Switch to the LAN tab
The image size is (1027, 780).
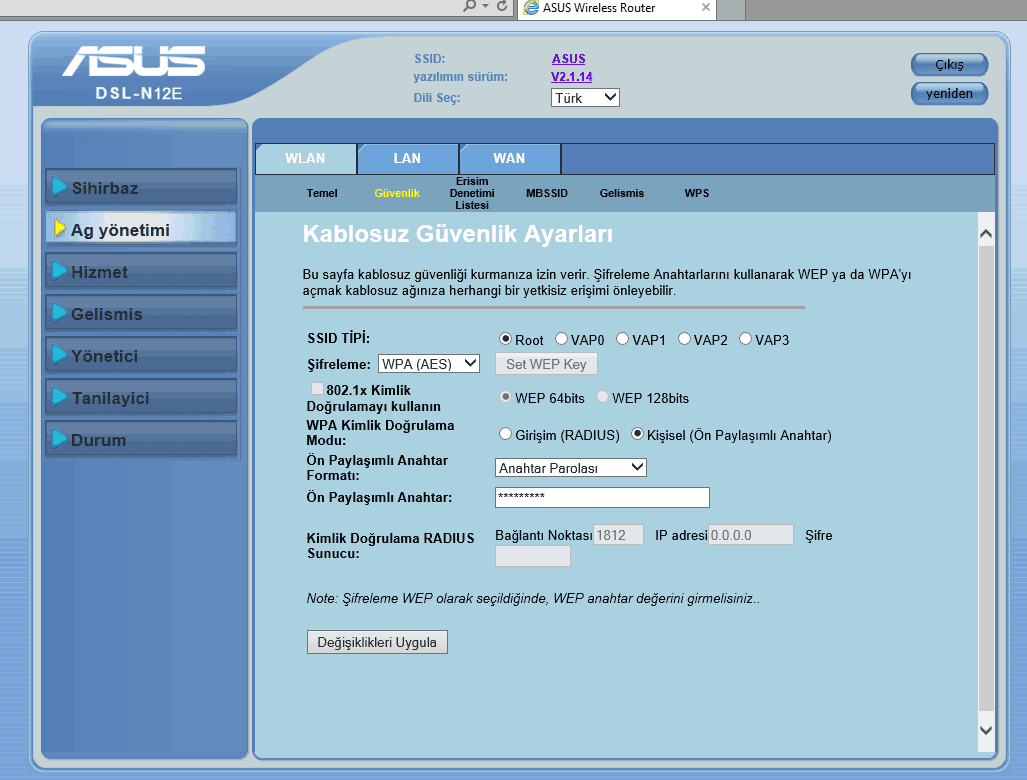coord(407,159)
